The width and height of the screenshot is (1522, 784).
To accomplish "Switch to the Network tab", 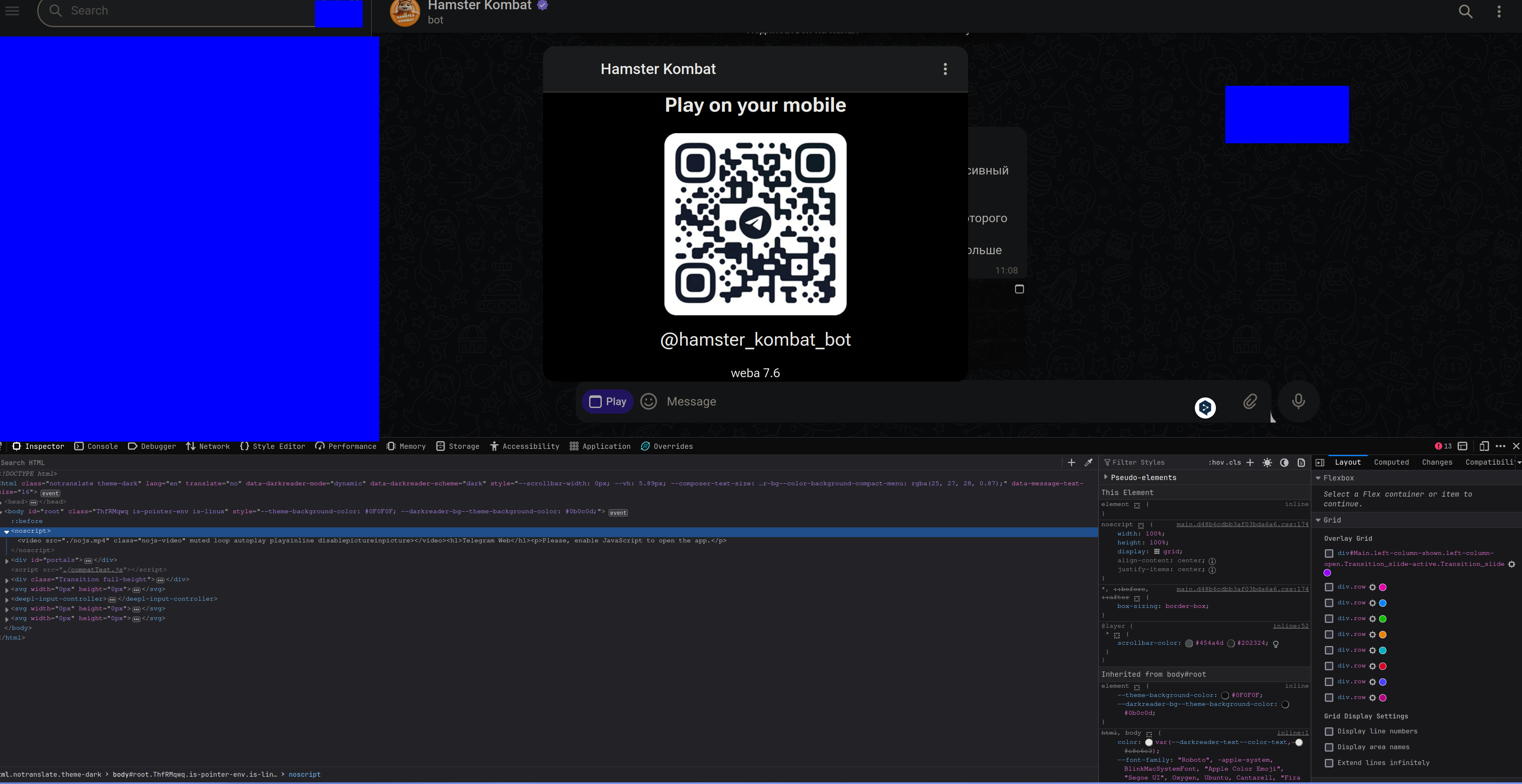I will [x=207, y=446].
